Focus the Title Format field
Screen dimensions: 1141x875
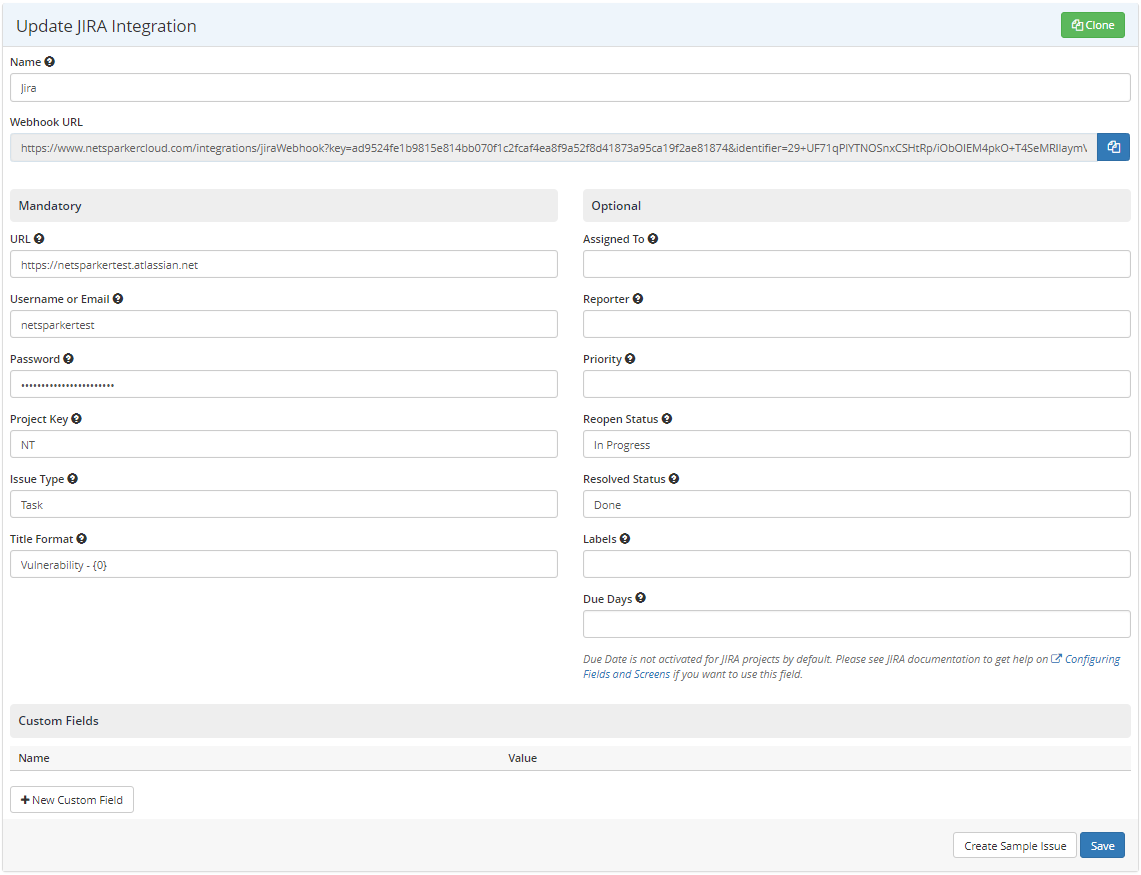point(284,564)
